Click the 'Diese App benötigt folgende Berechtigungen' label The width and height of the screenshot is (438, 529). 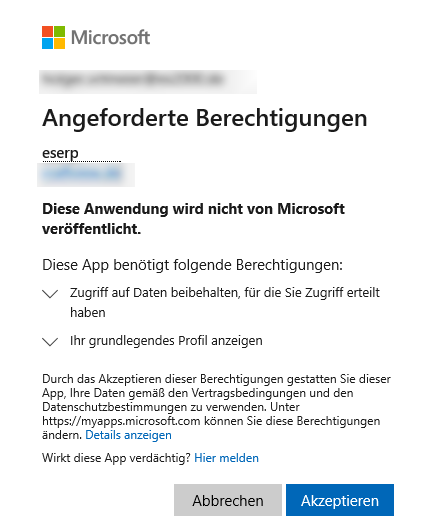point(192,265)
